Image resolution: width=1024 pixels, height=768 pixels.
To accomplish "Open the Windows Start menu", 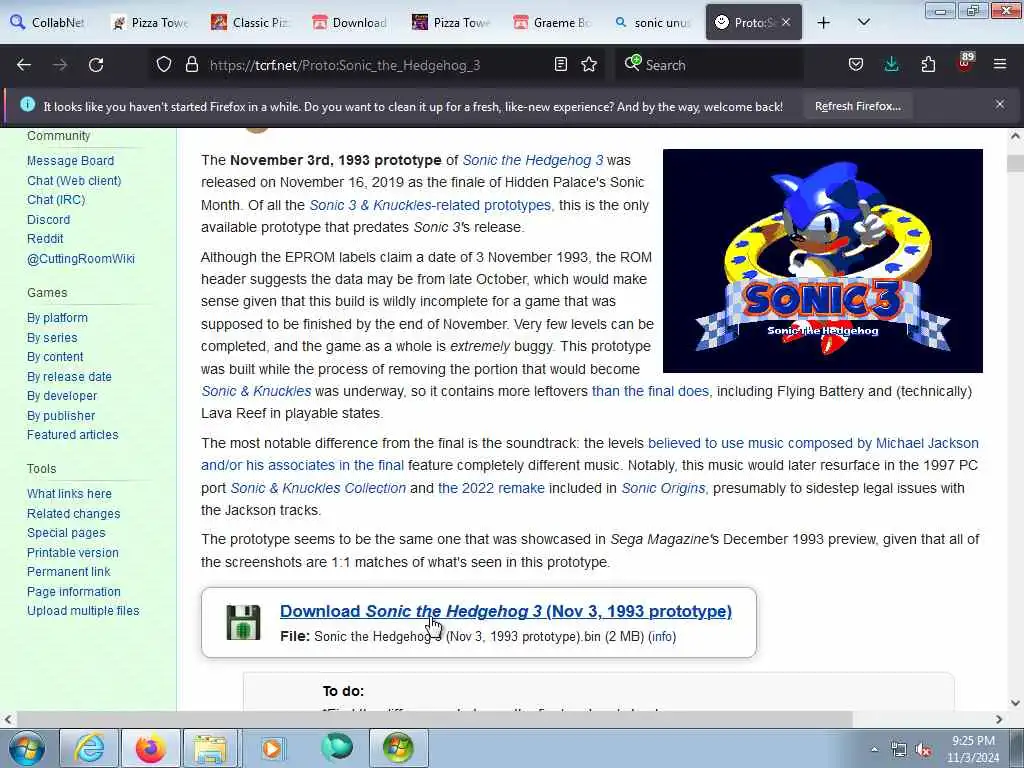I will click(27, 748).
